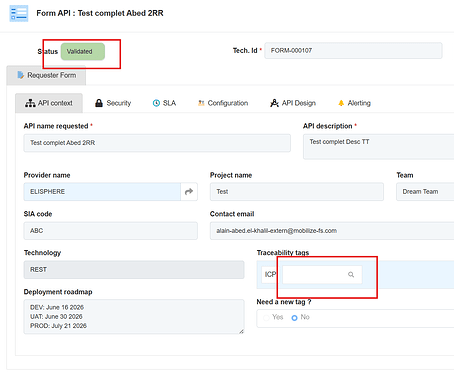The height and width of the screenshot is (375, 454).
Task: Open the API Design tab
Action: point(293,103)
